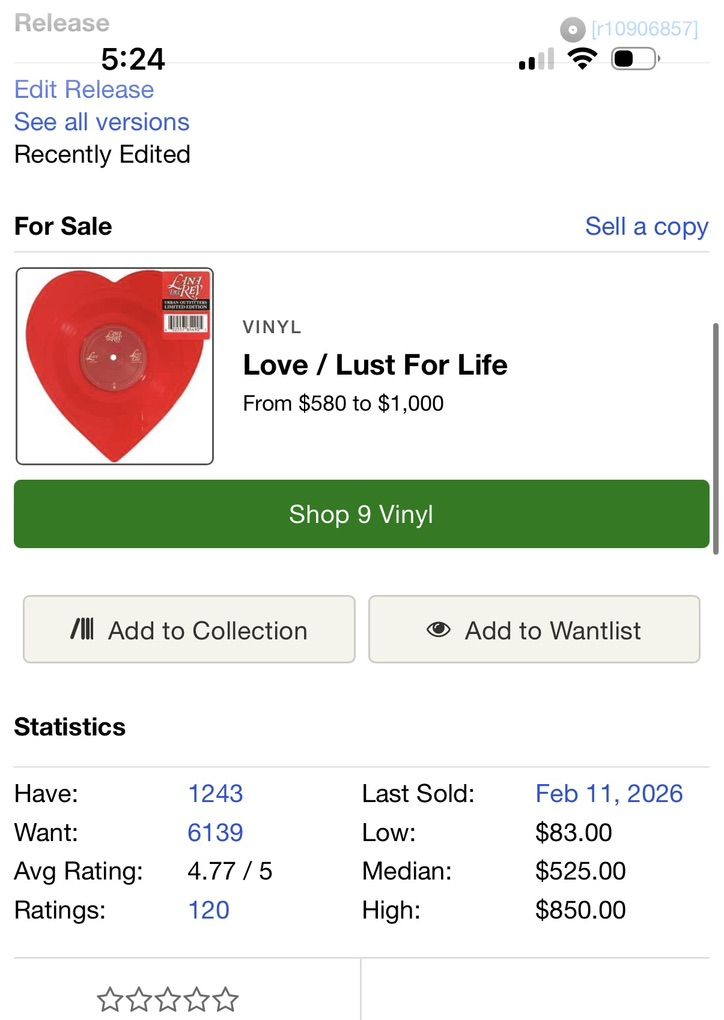724x1020 pixels.
Task: Open the Last Sold Feb 11, 2026 link
Action: [609, 793]
